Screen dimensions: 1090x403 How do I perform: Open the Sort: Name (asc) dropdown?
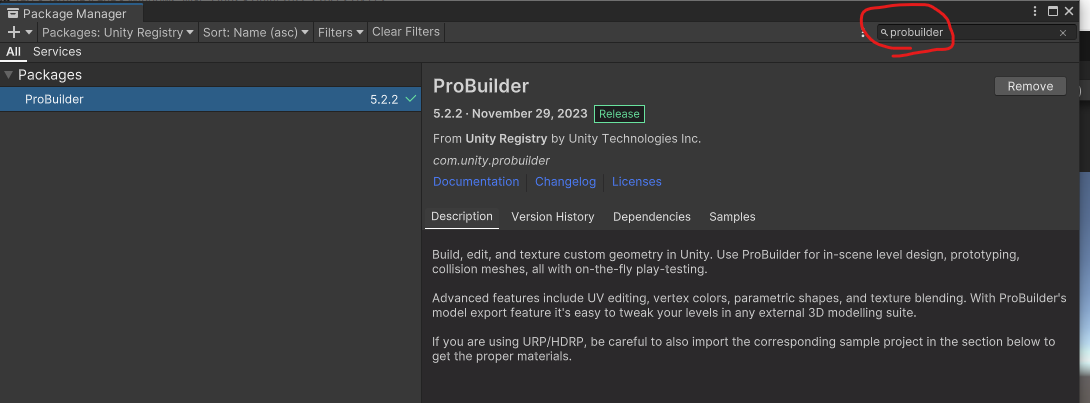click(x=255, y=32)
